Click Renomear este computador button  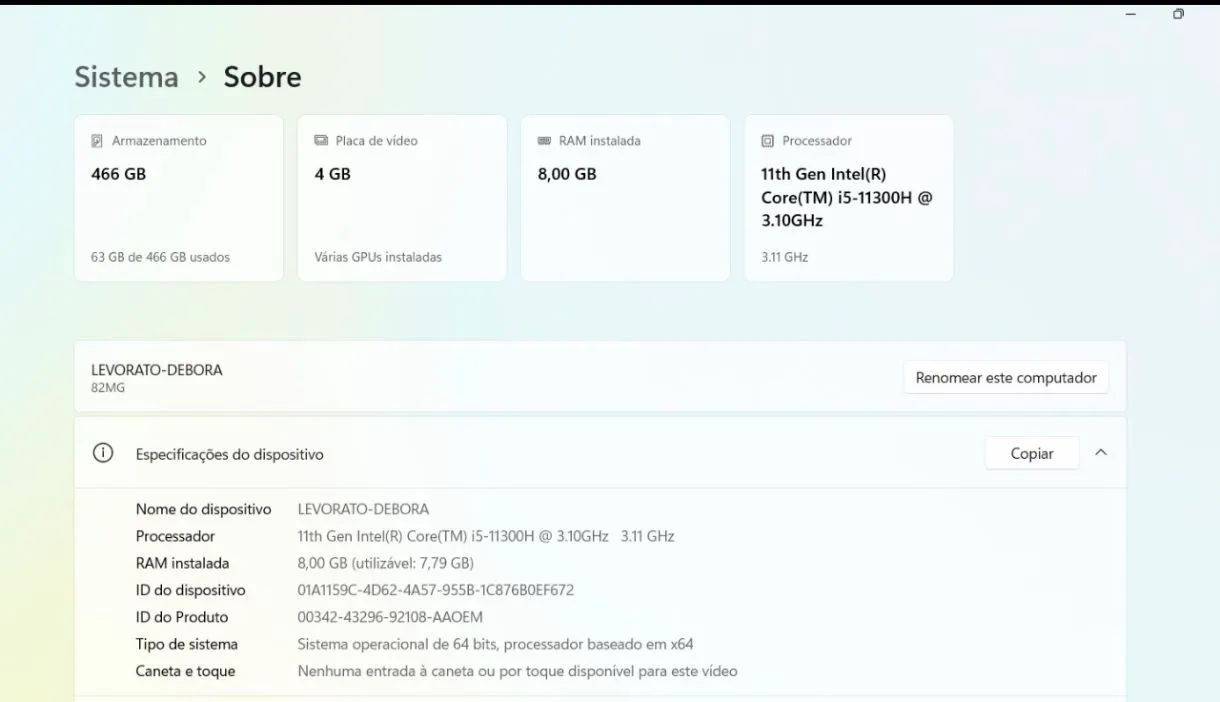[1006, 378]
